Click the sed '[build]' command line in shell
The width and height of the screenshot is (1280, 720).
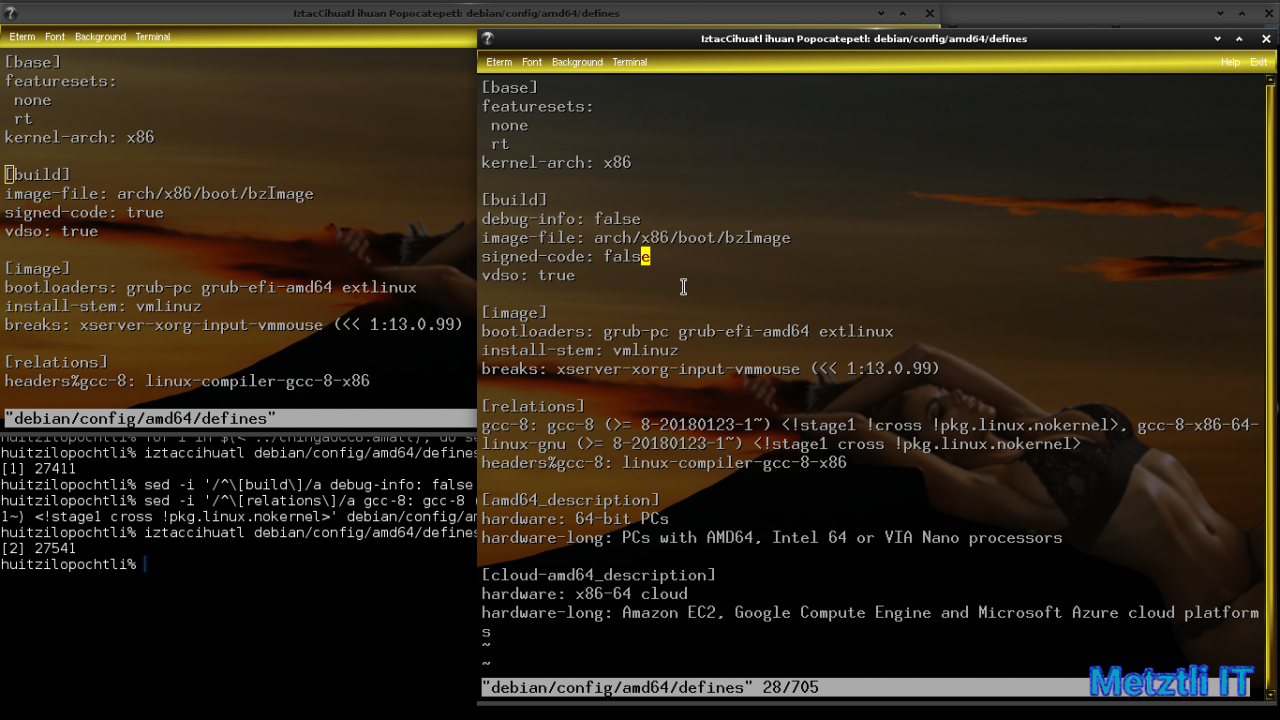click(x=238, y=485)
